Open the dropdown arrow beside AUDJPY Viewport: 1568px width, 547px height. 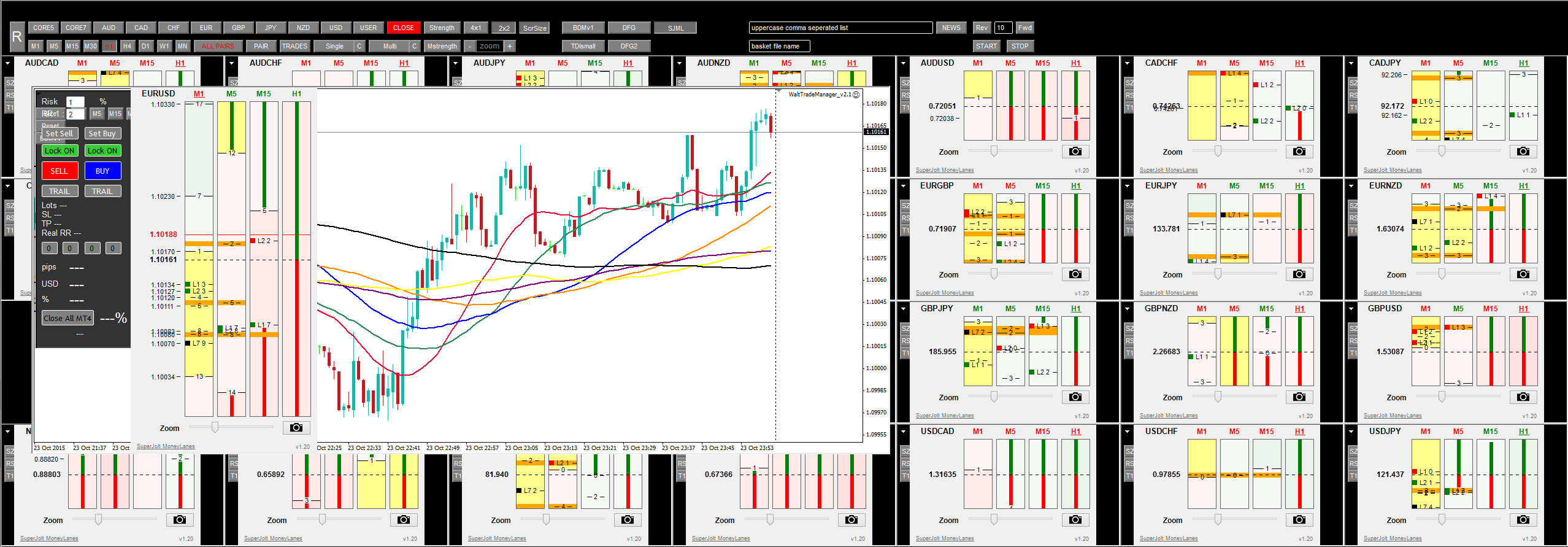[456, 63]
